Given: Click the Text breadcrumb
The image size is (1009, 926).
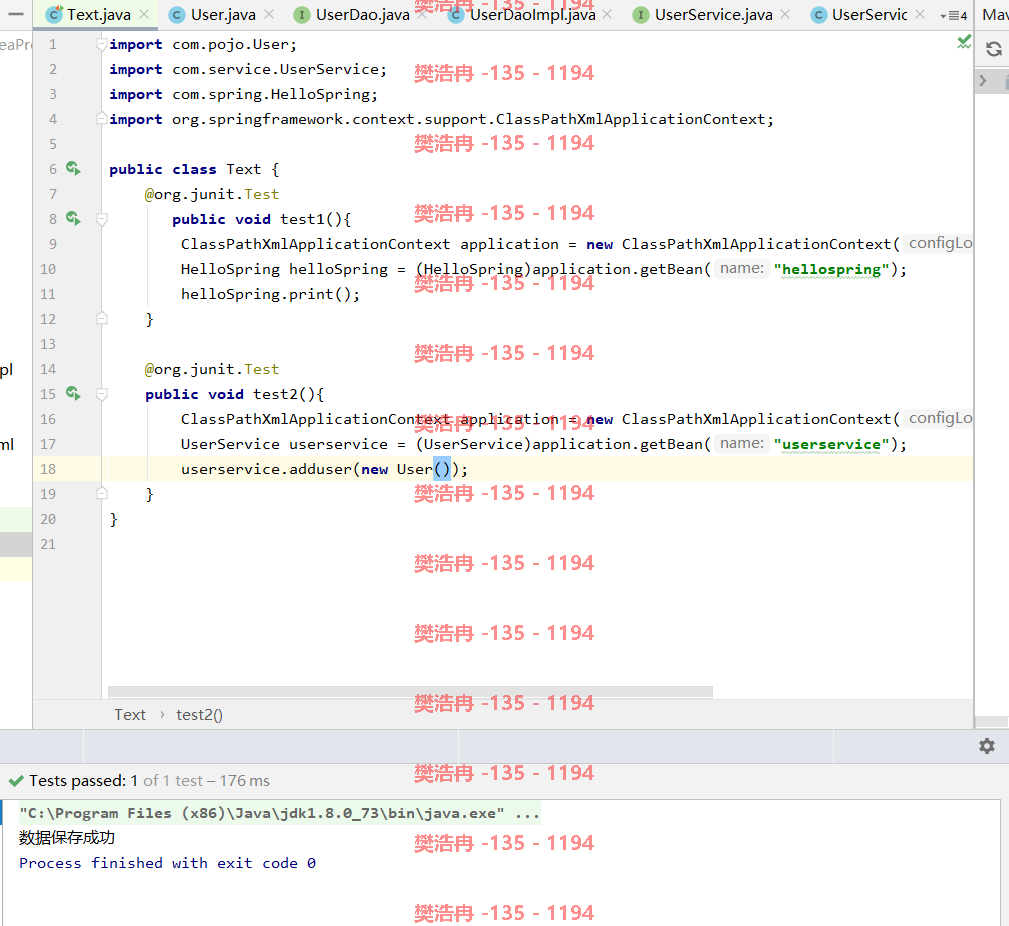Looking at the screenshot, I should [130, 714].
